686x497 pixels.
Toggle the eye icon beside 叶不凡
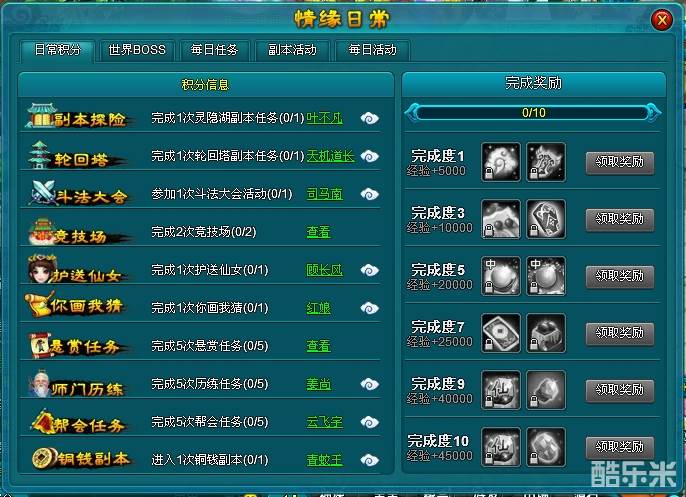370,118
